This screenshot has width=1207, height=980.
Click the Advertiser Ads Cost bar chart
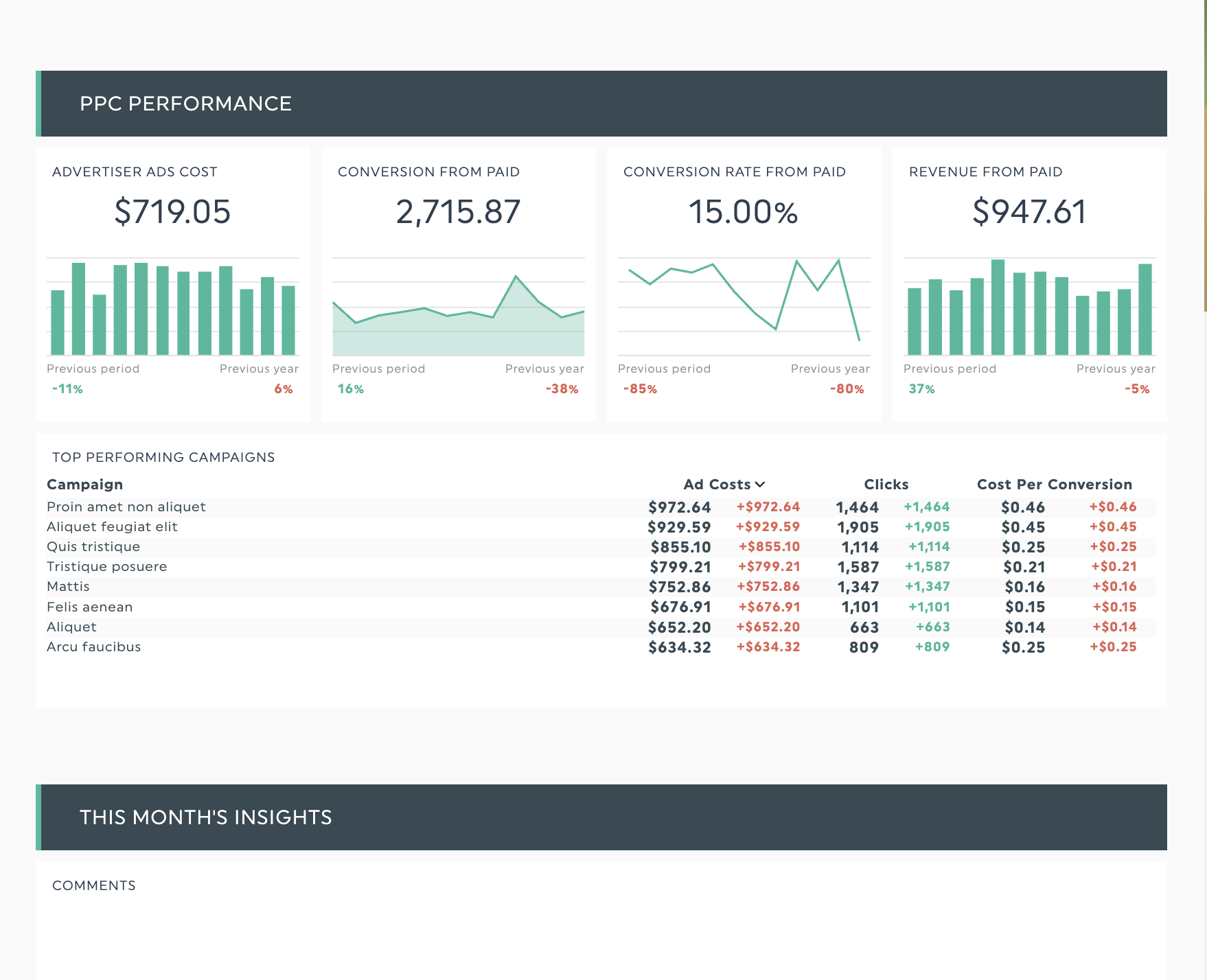pyautogui.click(x=173, y=307)
